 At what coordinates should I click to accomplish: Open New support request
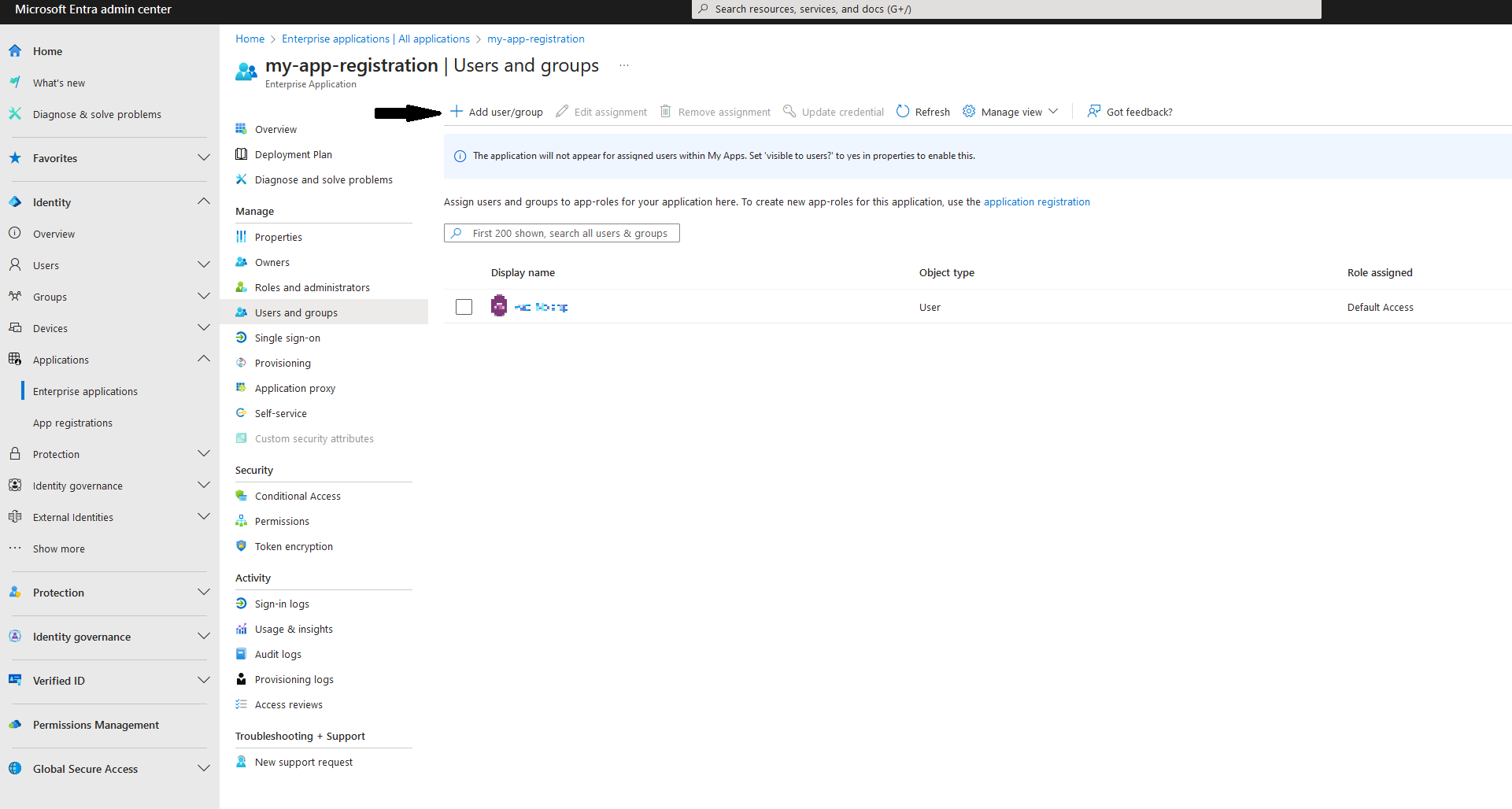304,762
